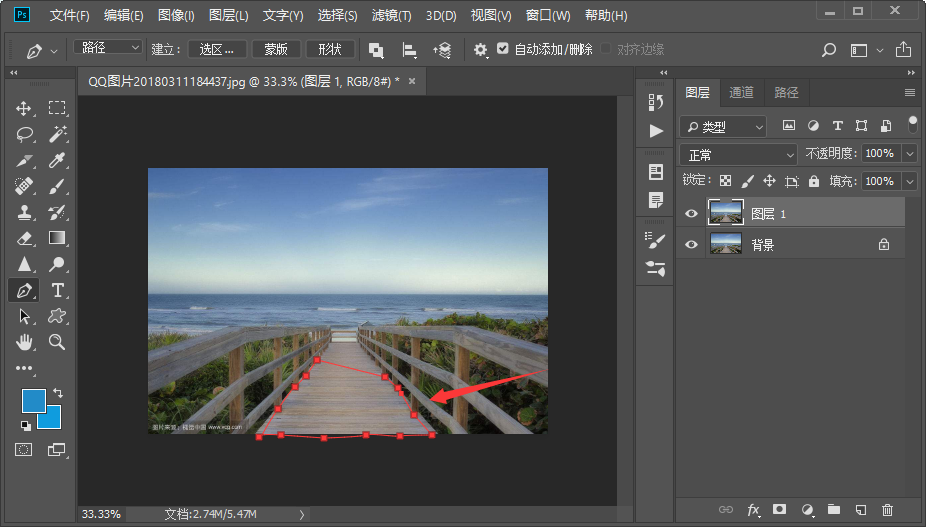This screenshot has height=527, width=926.
Task: Open the 路径 tool mode dropdown
Action: coord(108,48)
